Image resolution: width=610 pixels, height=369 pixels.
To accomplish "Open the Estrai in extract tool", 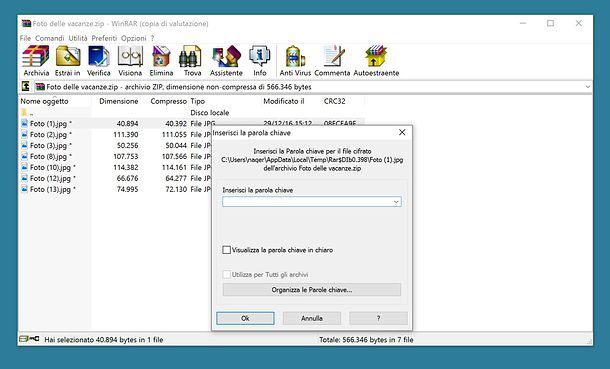I will (x=68, y=61).
